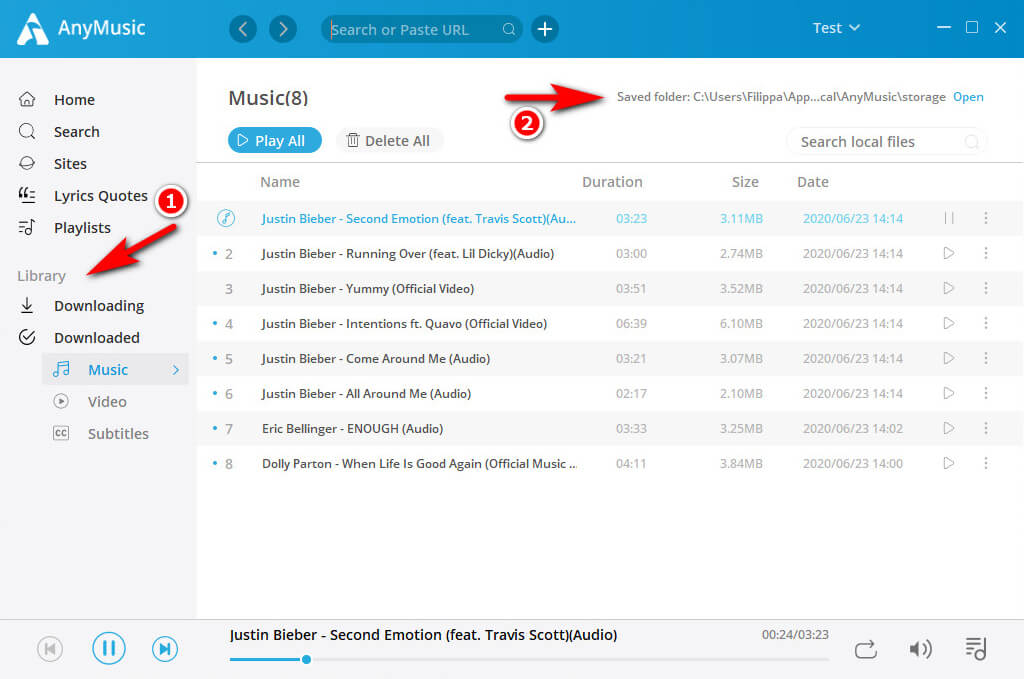Skip to next track in player

(165, 649)
